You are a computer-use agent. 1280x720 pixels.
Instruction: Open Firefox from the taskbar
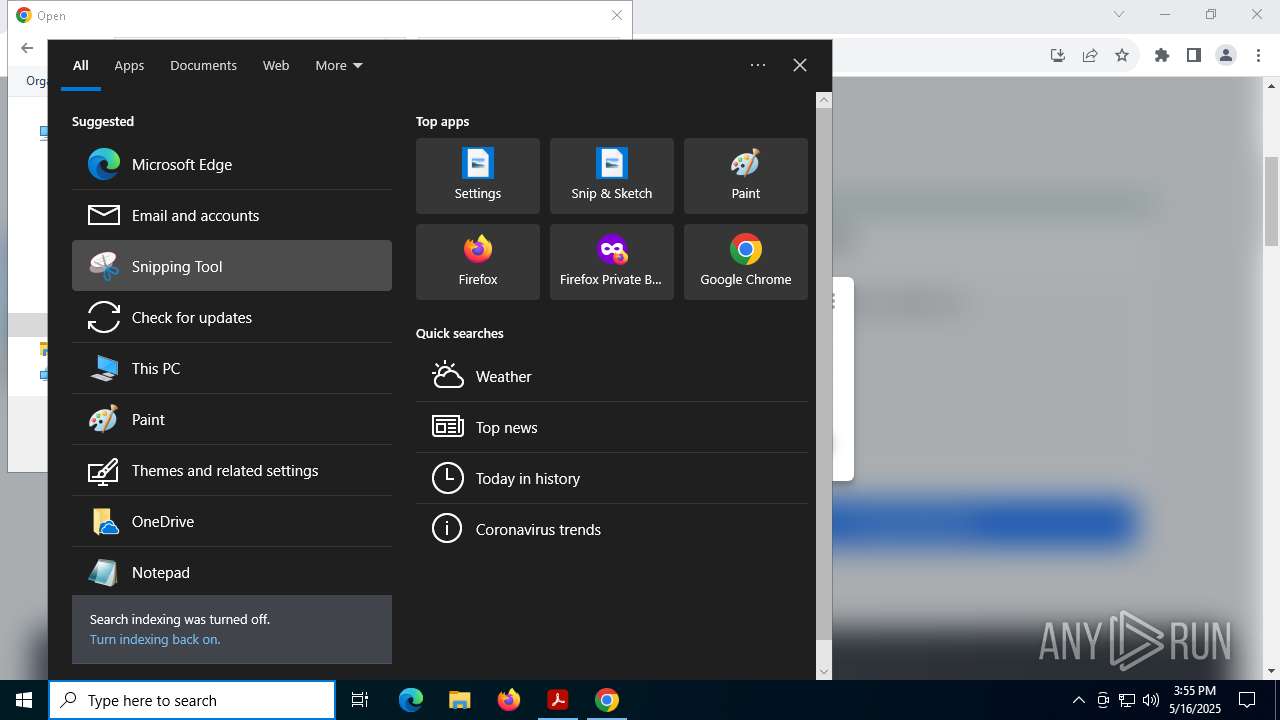[508, 700]
